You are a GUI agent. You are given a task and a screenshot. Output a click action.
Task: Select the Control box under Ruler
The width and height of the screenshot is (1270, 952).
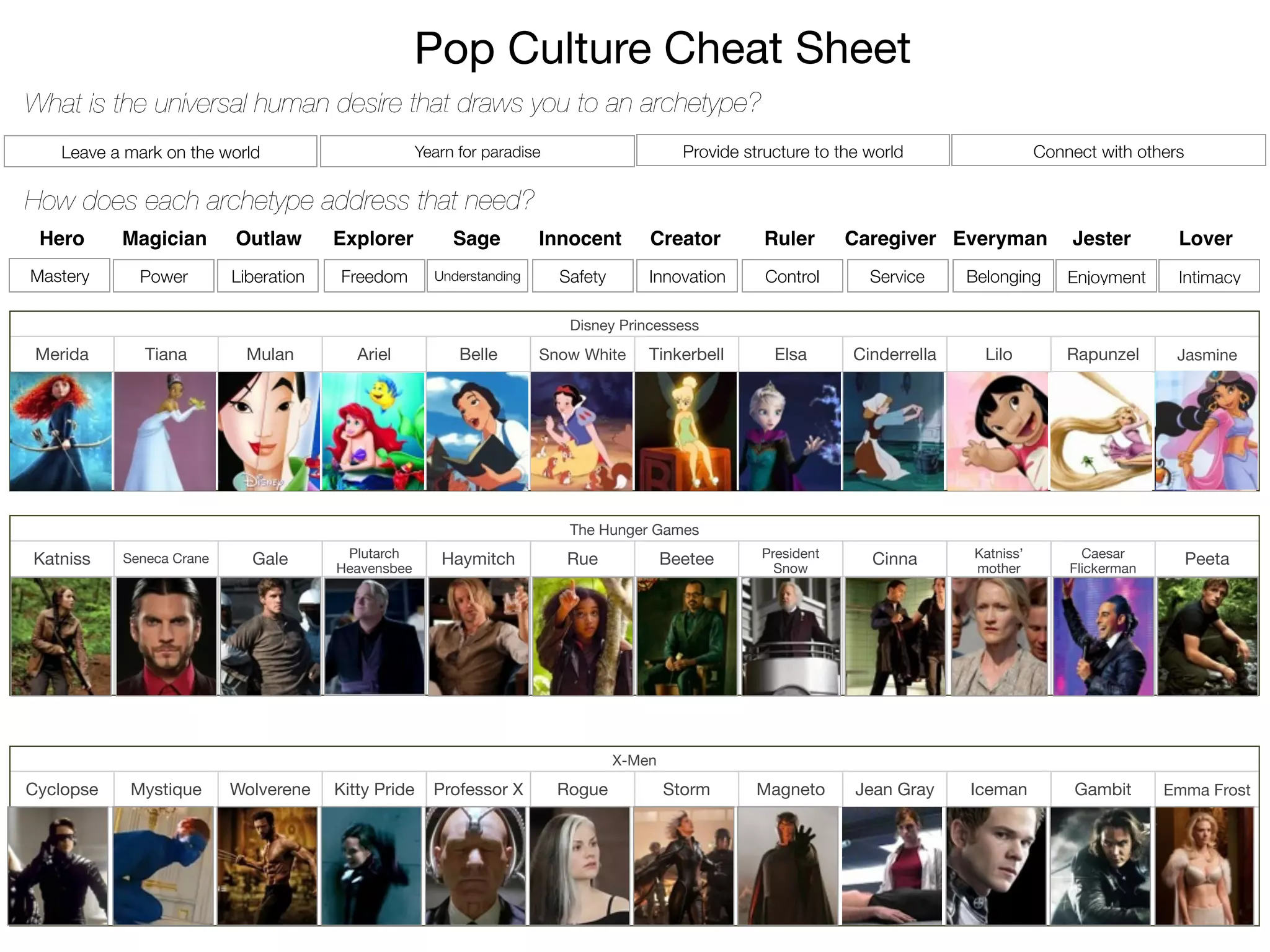point(792,276)
